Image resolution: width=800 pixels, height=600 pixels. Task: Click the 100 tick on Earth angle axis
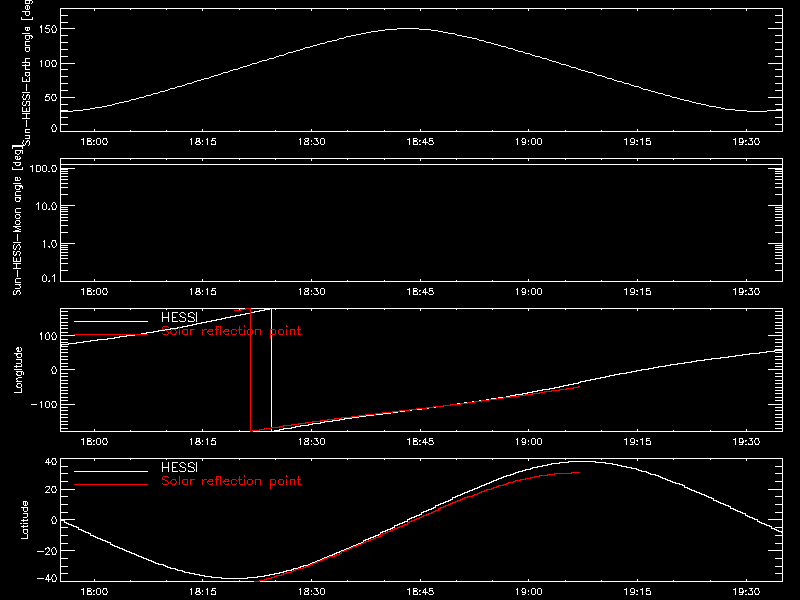coord(50,64)
